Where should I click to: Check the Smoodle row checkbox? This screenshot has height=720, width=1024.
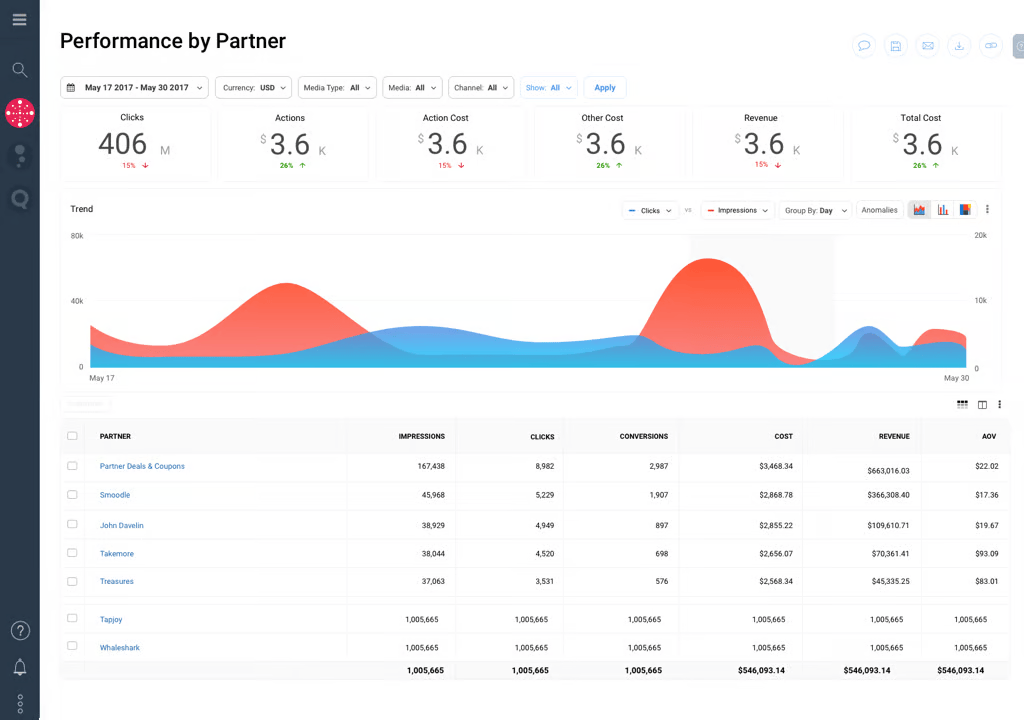click(72, 495)
